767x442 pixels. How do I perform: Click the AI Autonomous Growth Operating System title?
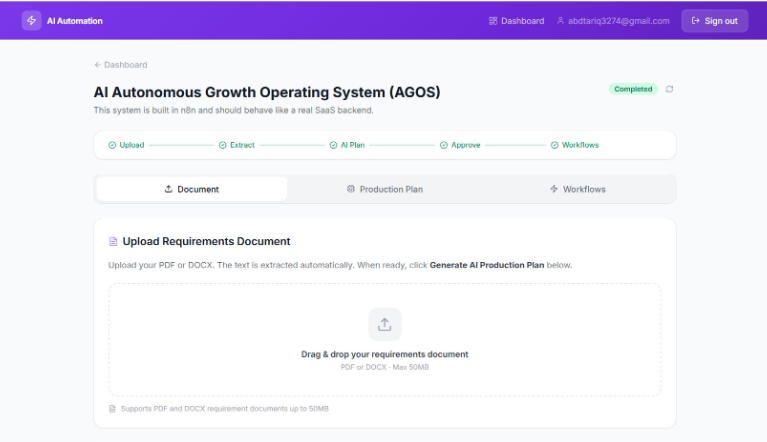point(267,92)
